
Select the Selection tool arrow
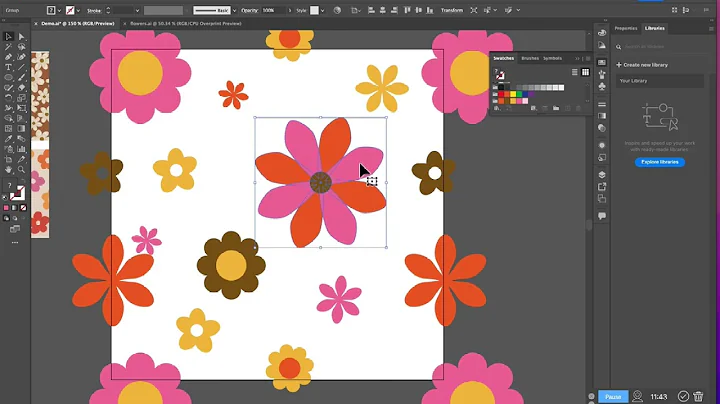pos(8,36)
